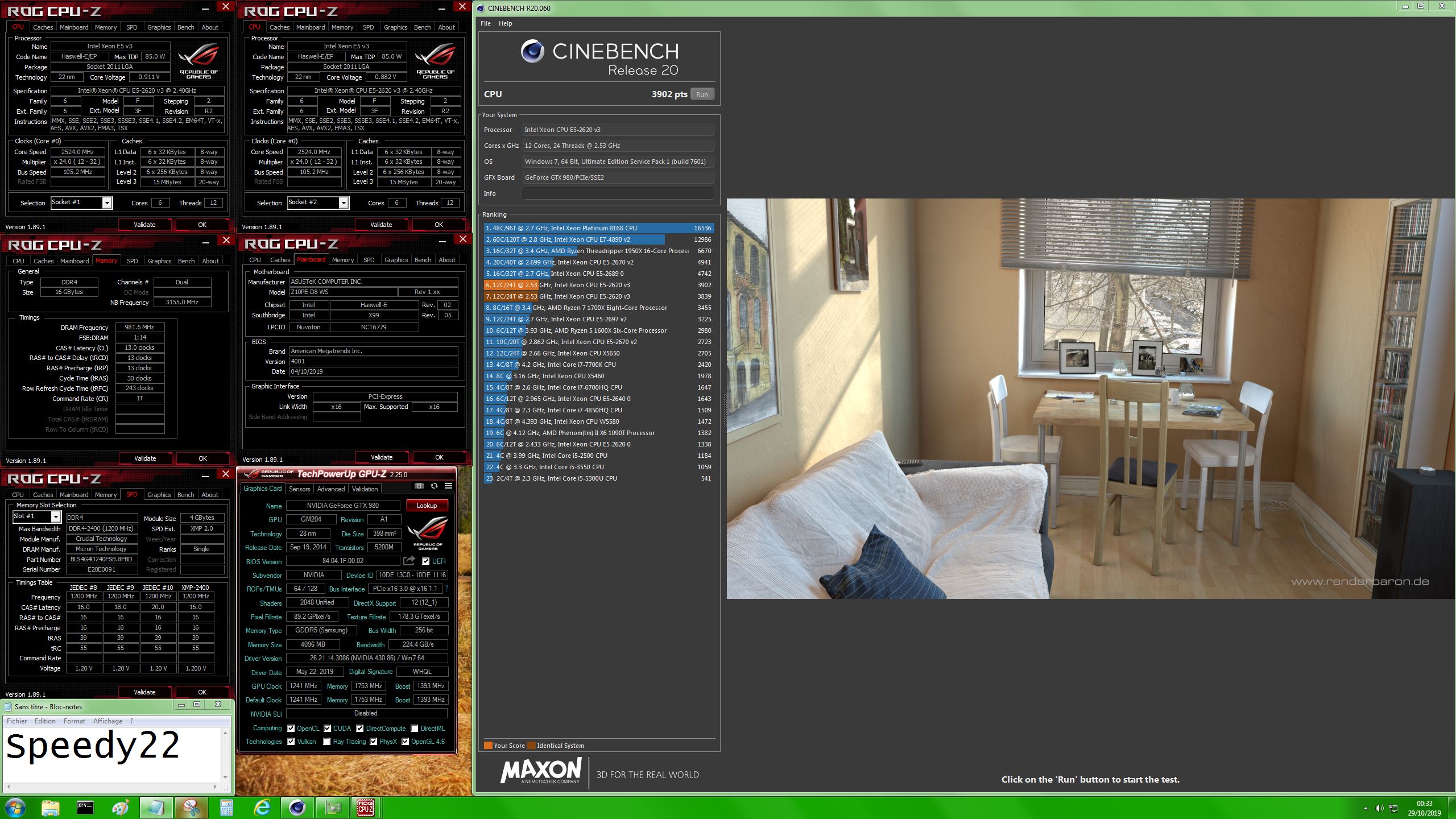The image size is (1456, 819).
Task: Toggle the PhysX checkbox
Action: 374,741
